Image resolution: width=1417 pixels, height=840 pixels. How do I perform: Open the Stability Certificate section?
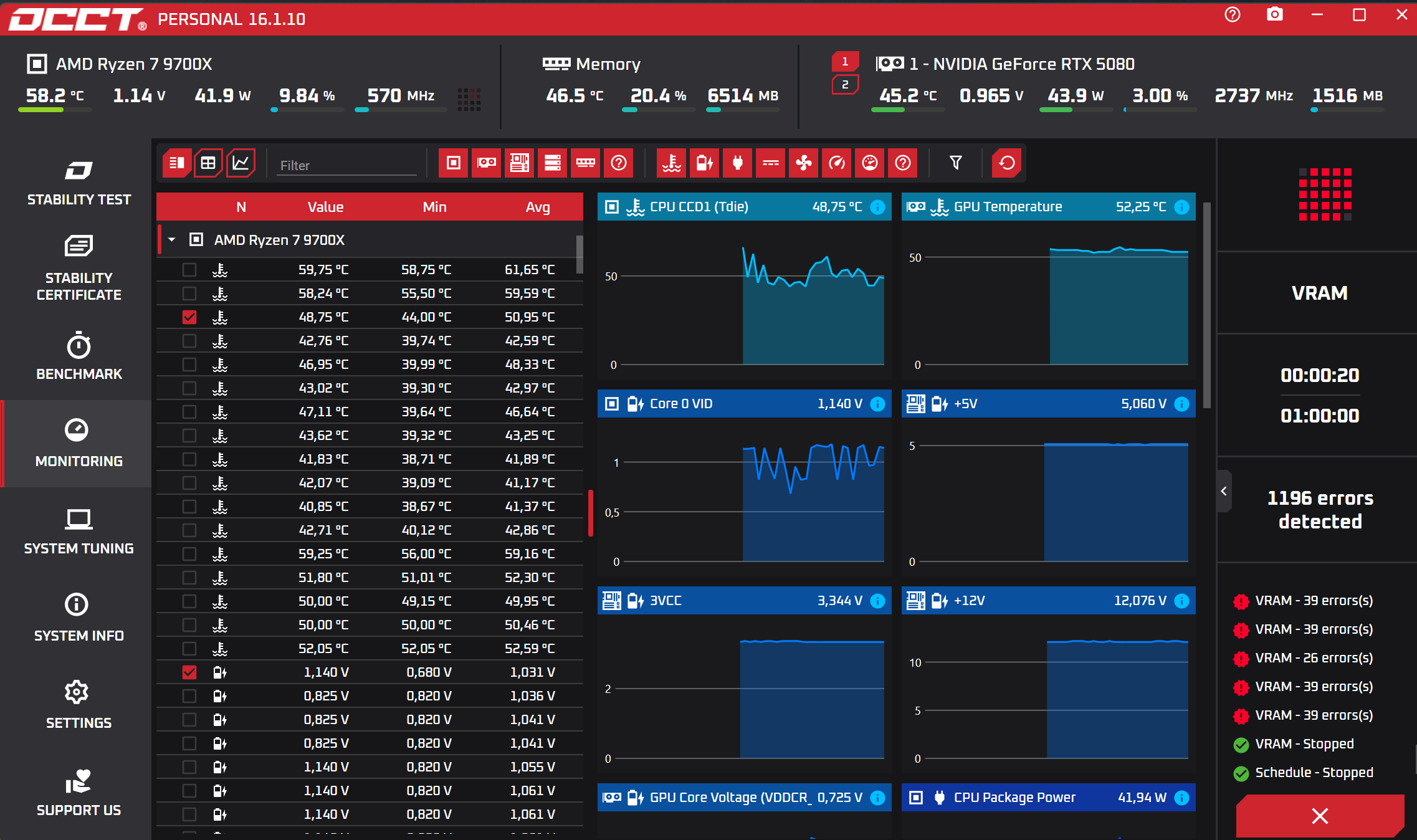(79, 269)
